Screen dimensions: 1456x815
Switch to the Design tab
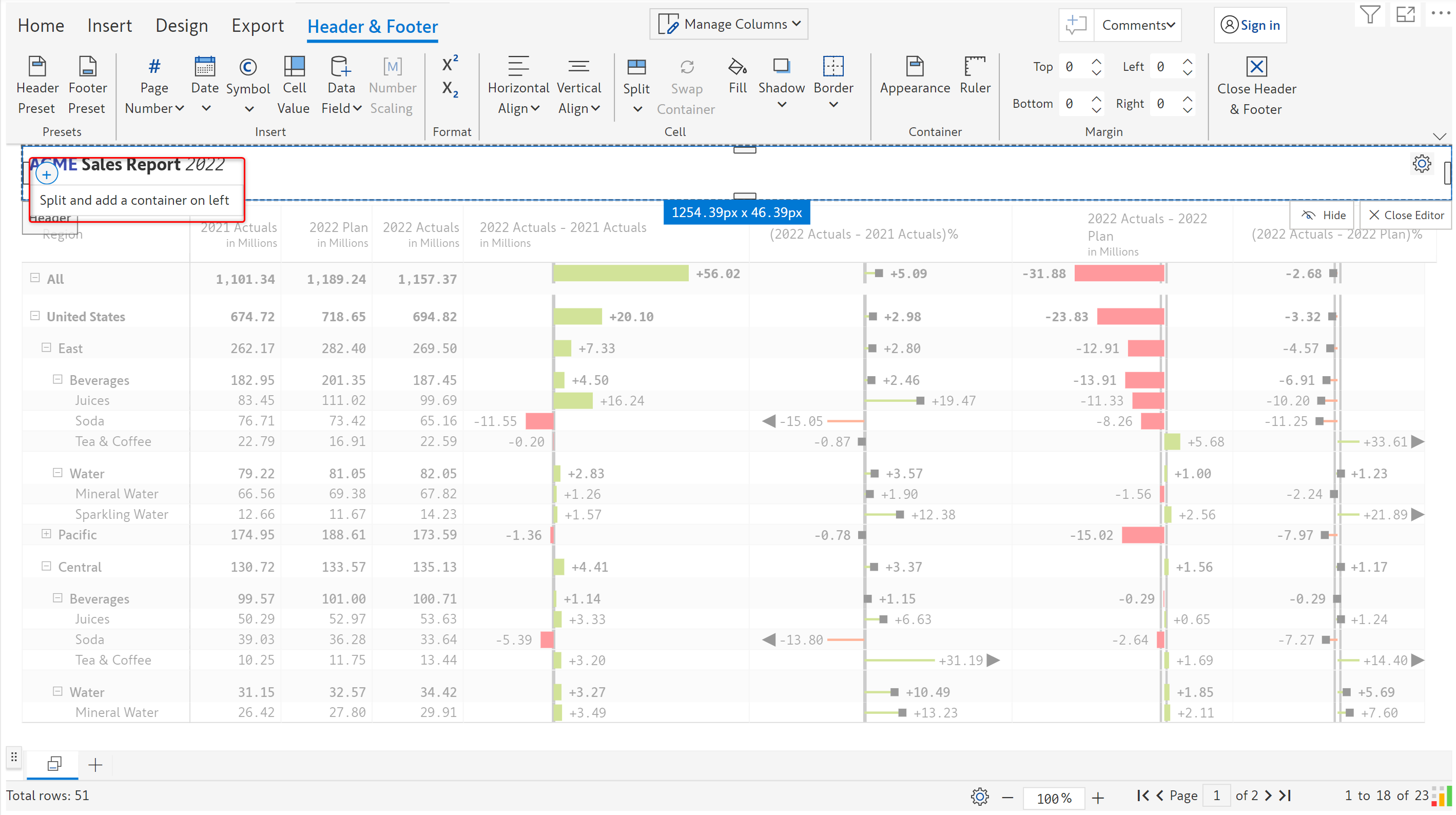(182, 26)
